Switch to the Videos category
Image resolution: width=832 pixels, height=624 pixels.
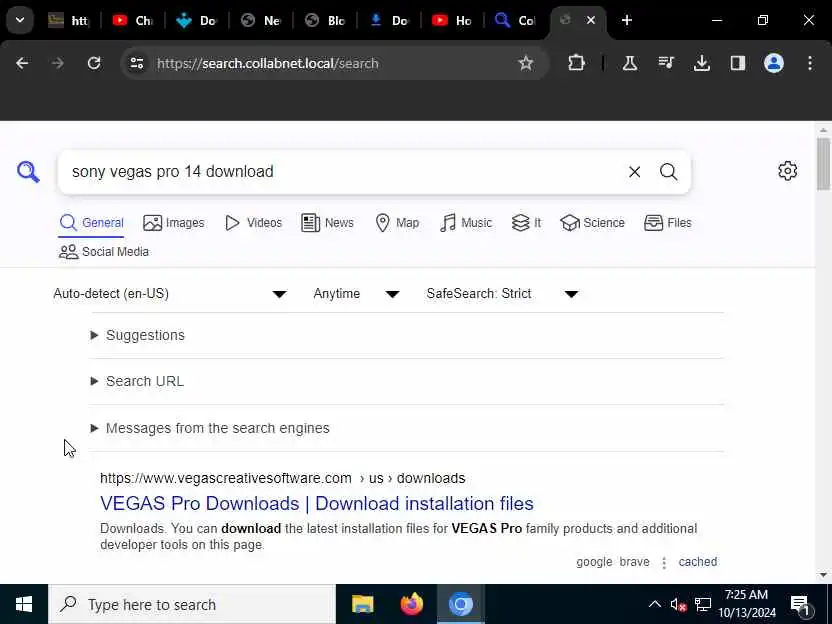254,223
